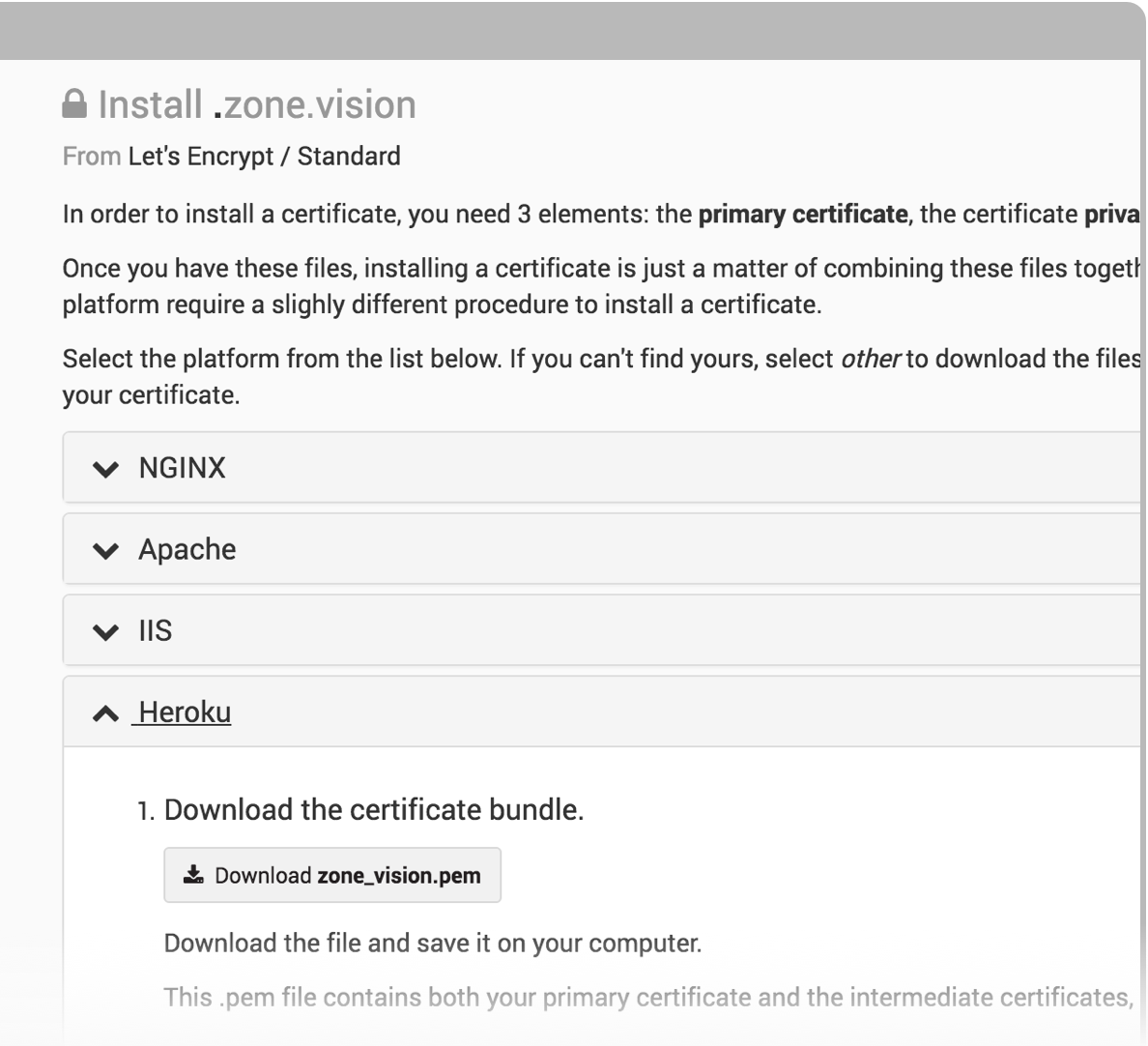Viewport: 1148px width, 1046px height.
Task: Click the "Install .zone.vision" page heading
Action: 257,104
